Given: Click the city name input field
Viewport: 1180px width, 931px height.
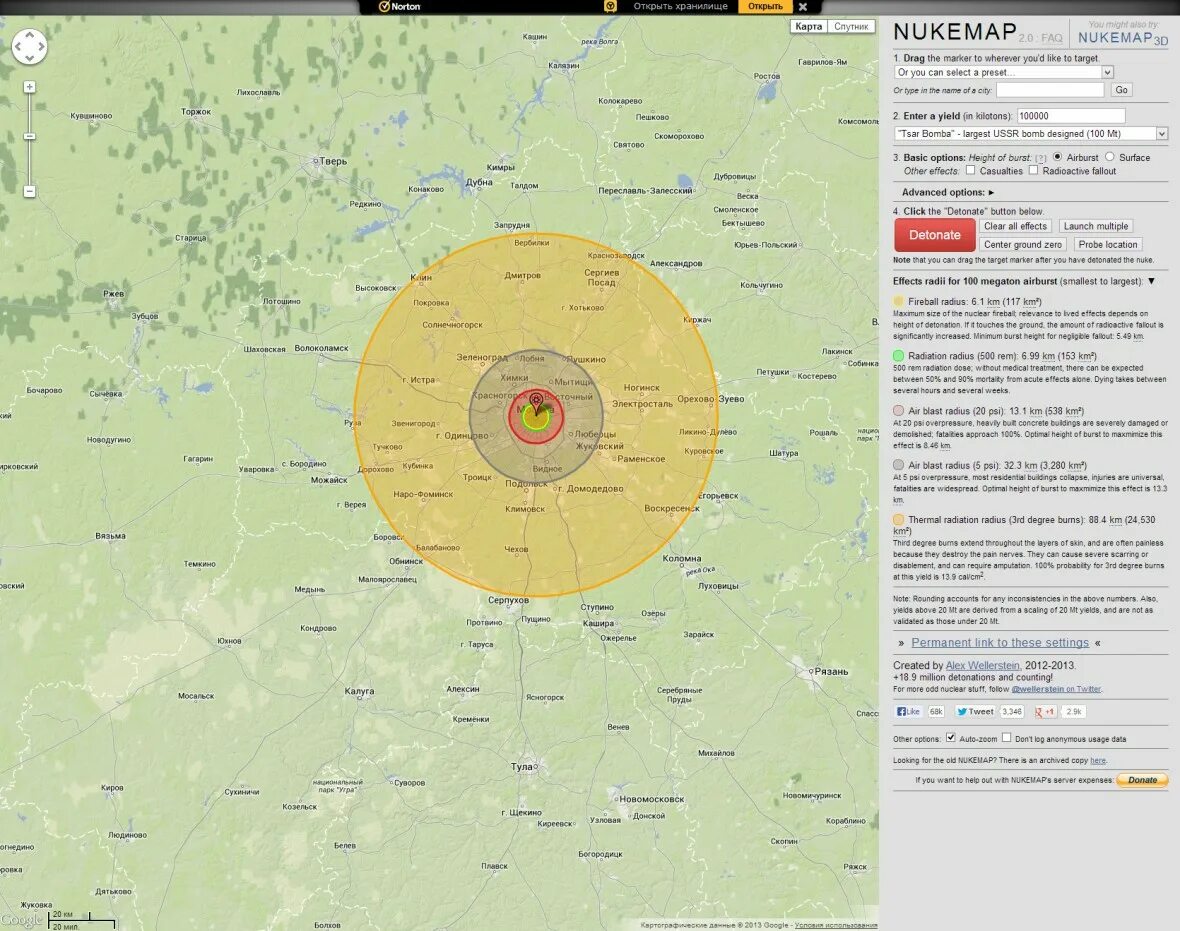Looking at the screenshot, I should [1050, 90].
